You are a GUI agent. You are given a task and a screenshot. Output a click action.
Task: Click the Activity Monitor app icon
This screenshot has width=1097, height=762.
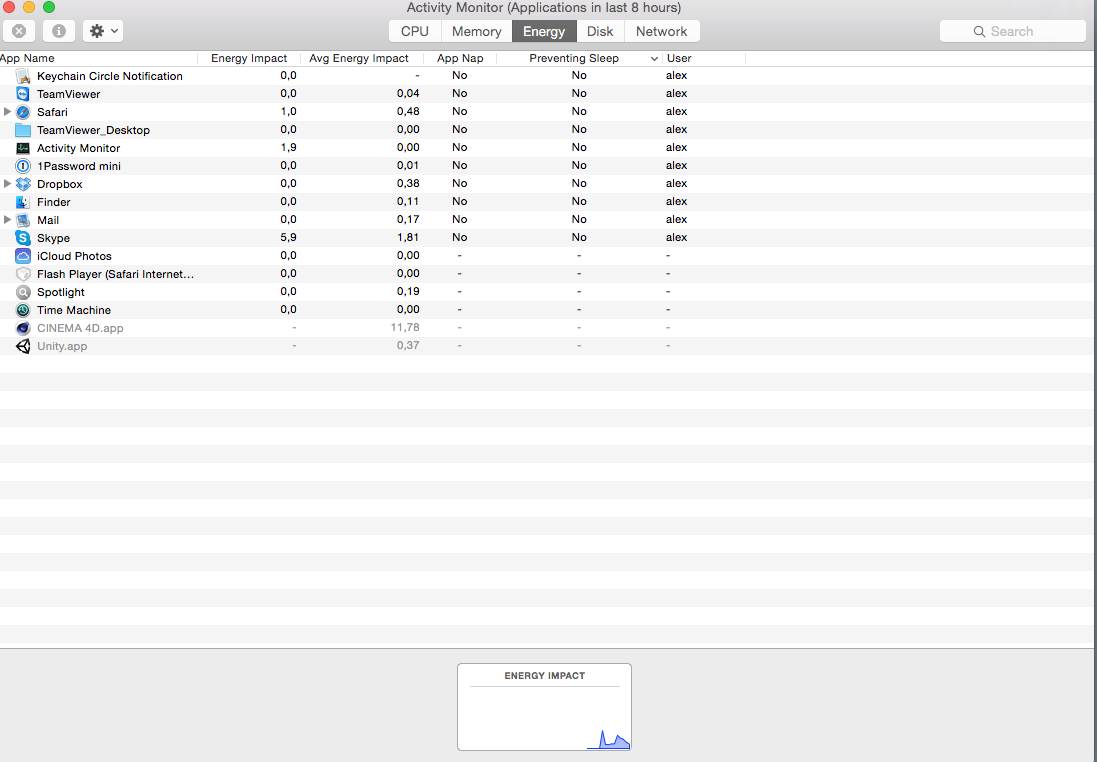pyautogui.click(x=23, y=148)
